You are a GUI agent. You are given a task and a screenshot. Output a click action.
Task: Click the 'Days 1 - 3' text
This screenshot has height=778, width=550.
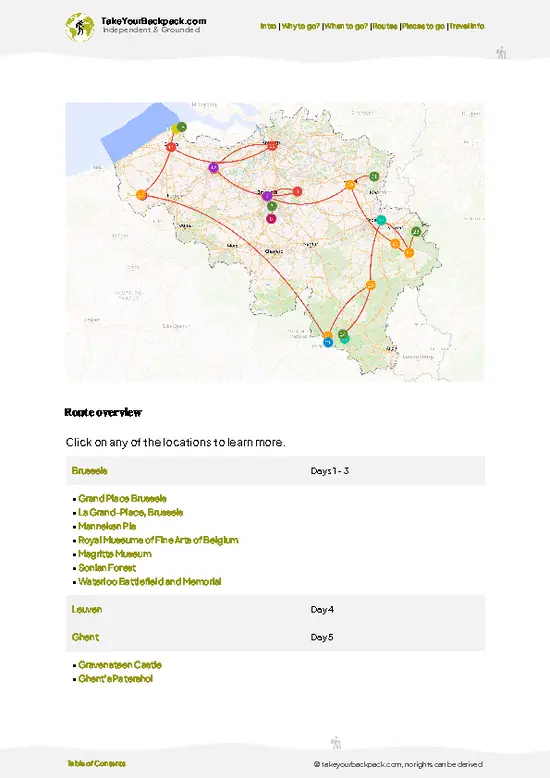pos(330,470)
